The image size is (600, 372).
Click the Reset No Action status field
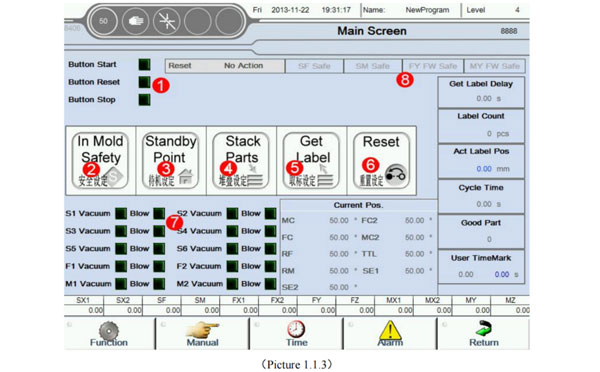(225, 66)
